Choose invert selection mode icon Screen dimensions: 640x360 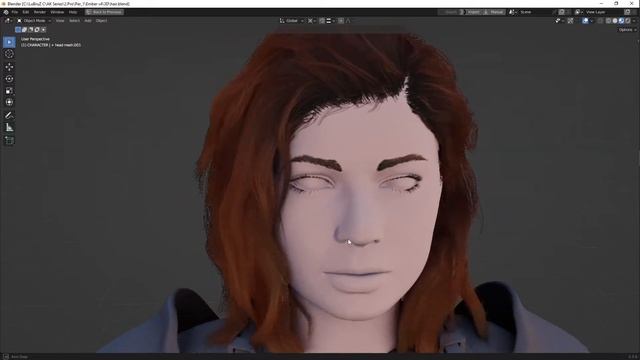37,29
